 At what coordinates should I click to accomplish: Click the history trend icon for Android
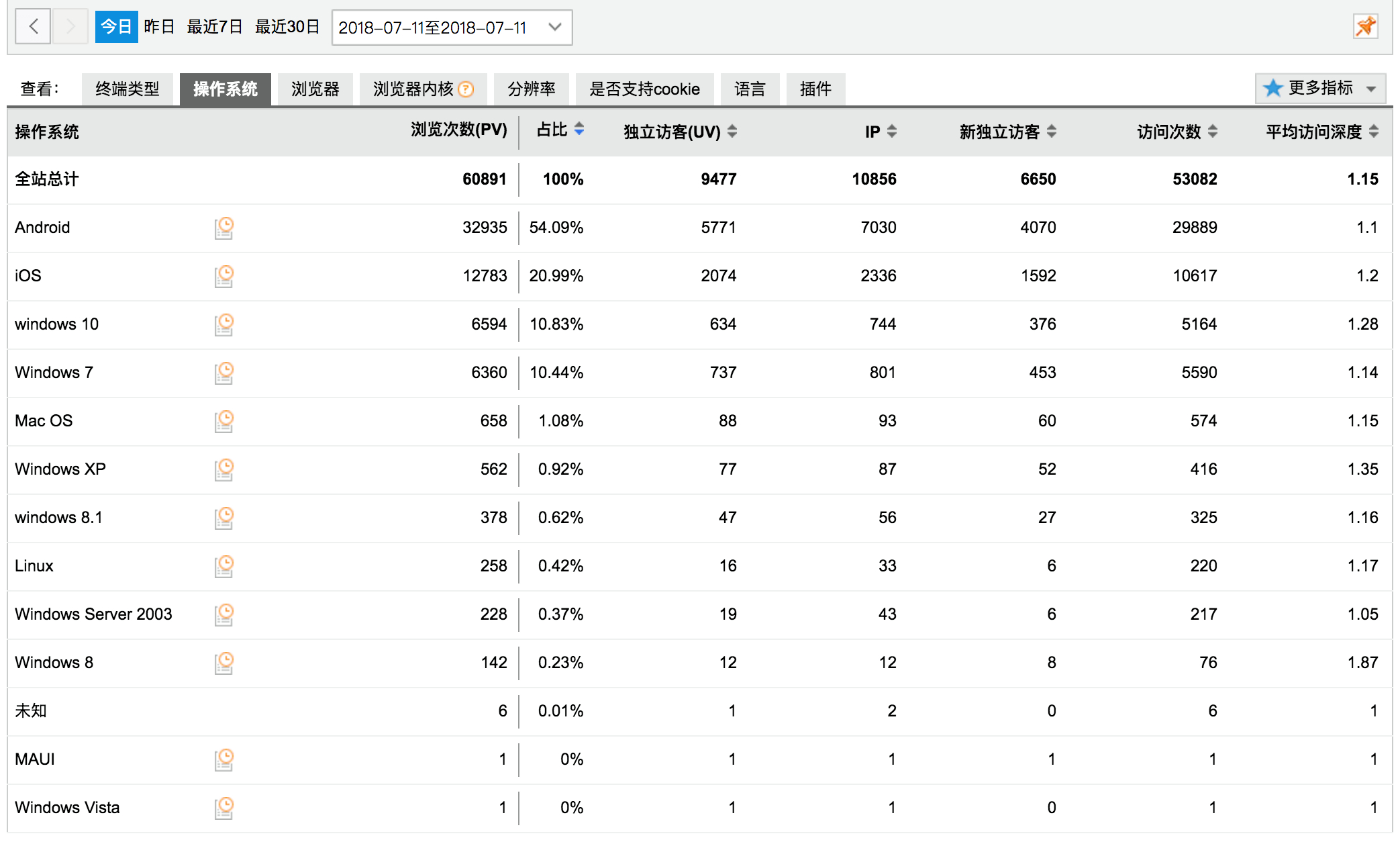coord(224,228)
